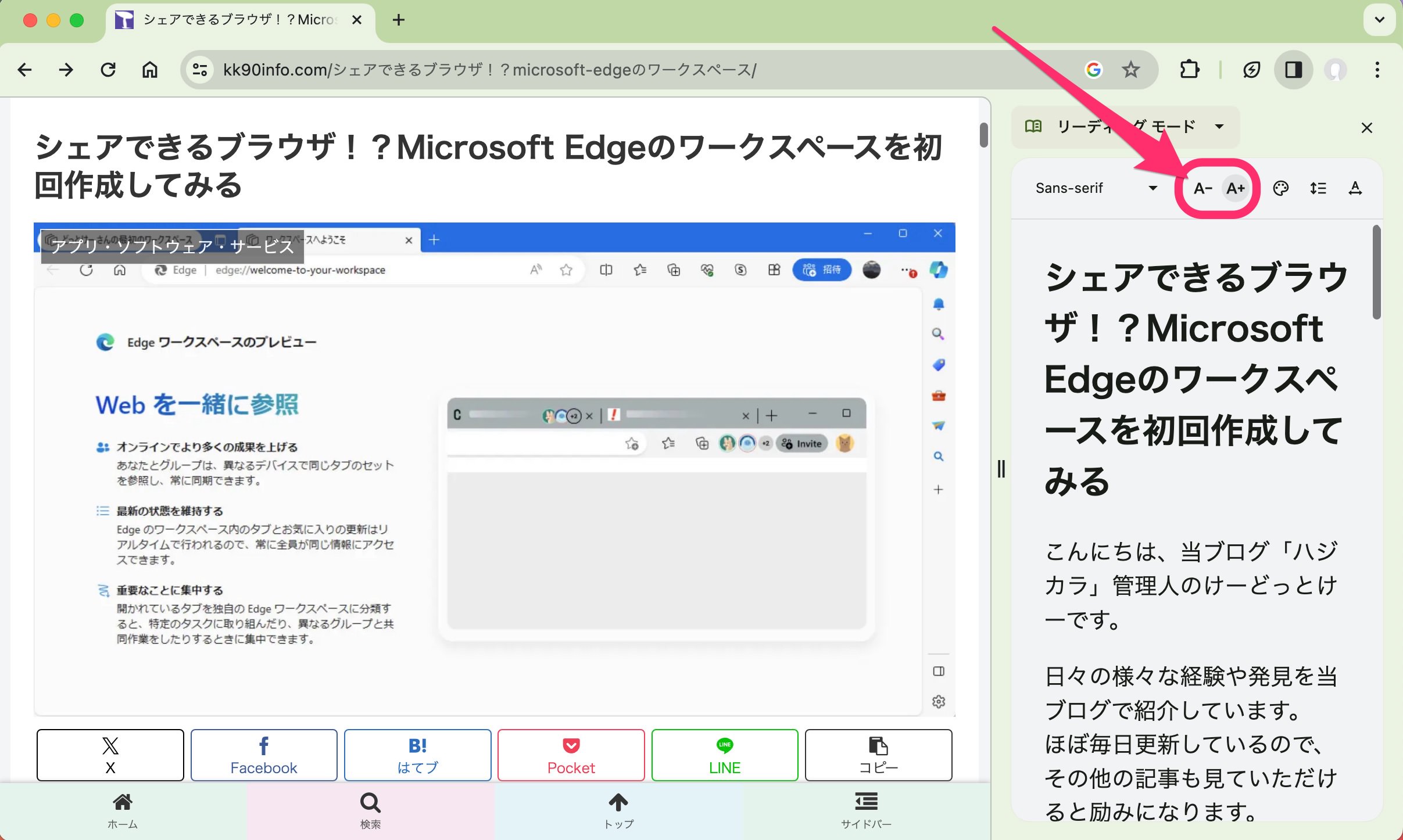Click the main page scrollbar
Screen dimensions: 1403x840
pos(983,135)
